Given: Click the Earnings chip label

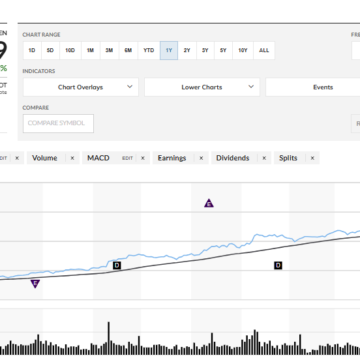Looking at the screenshot, I should (x=172, y=158).
